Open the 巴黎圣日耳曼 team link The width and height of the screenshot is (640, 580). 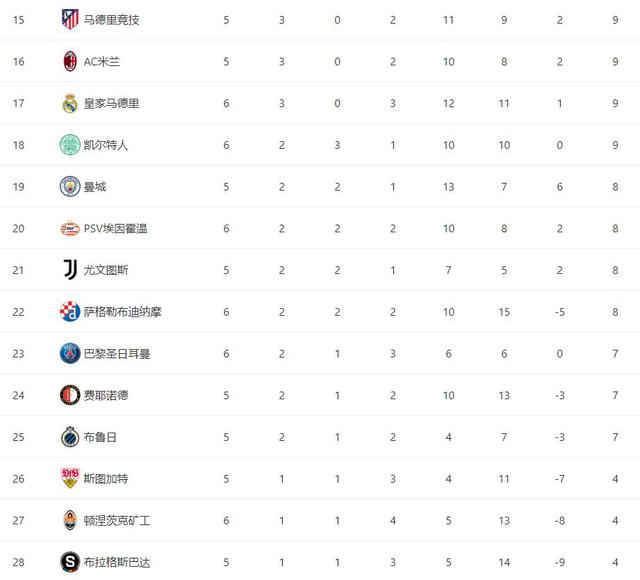click(117, 354)
